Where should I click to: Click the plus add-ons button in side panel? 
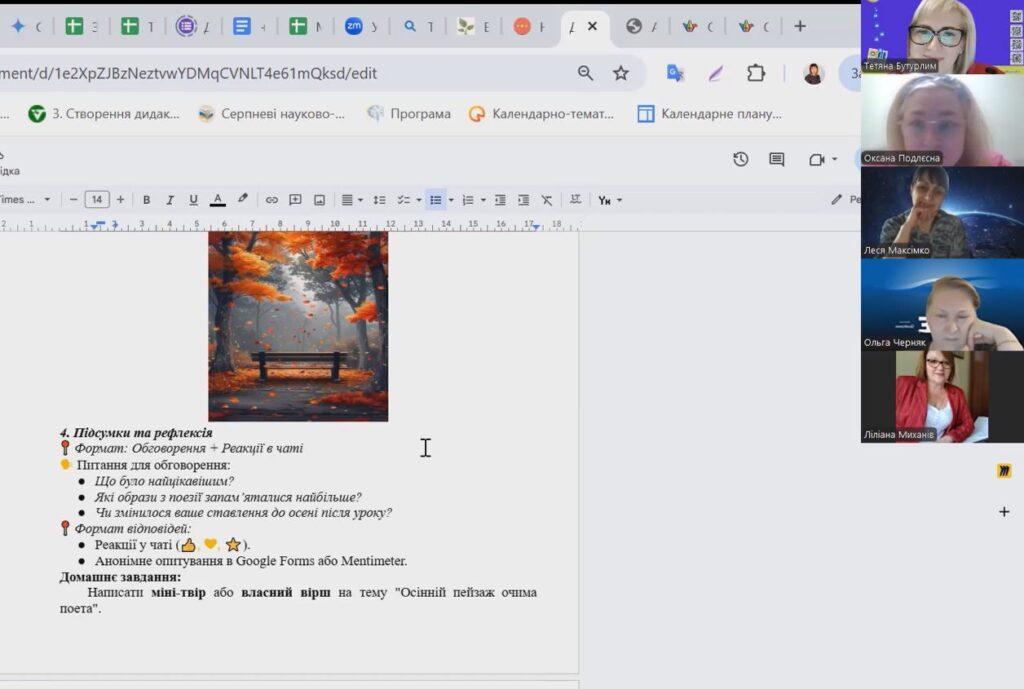click(x=1004, y=511)
